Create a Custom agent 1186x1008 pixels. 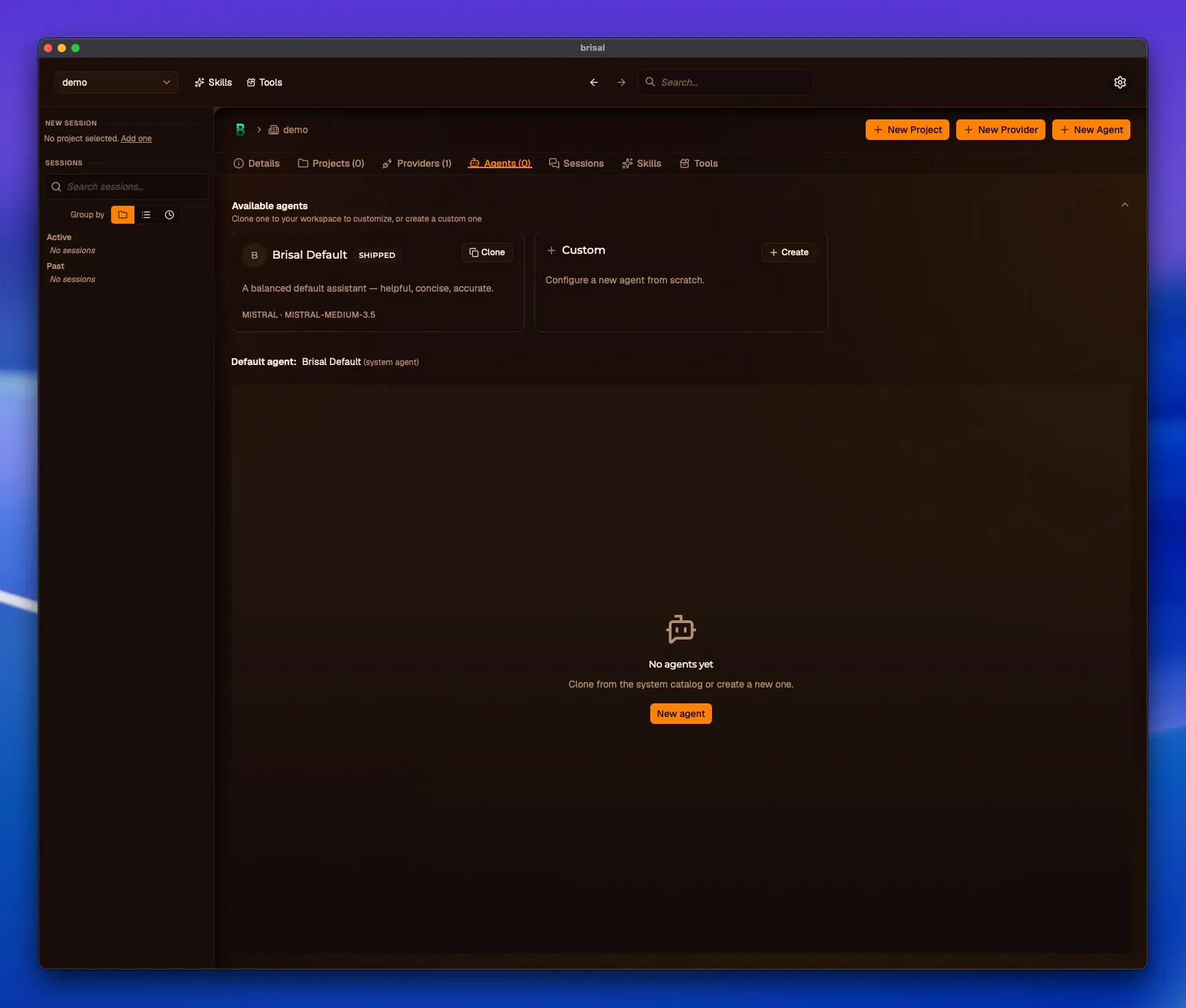tap(789, 253)
